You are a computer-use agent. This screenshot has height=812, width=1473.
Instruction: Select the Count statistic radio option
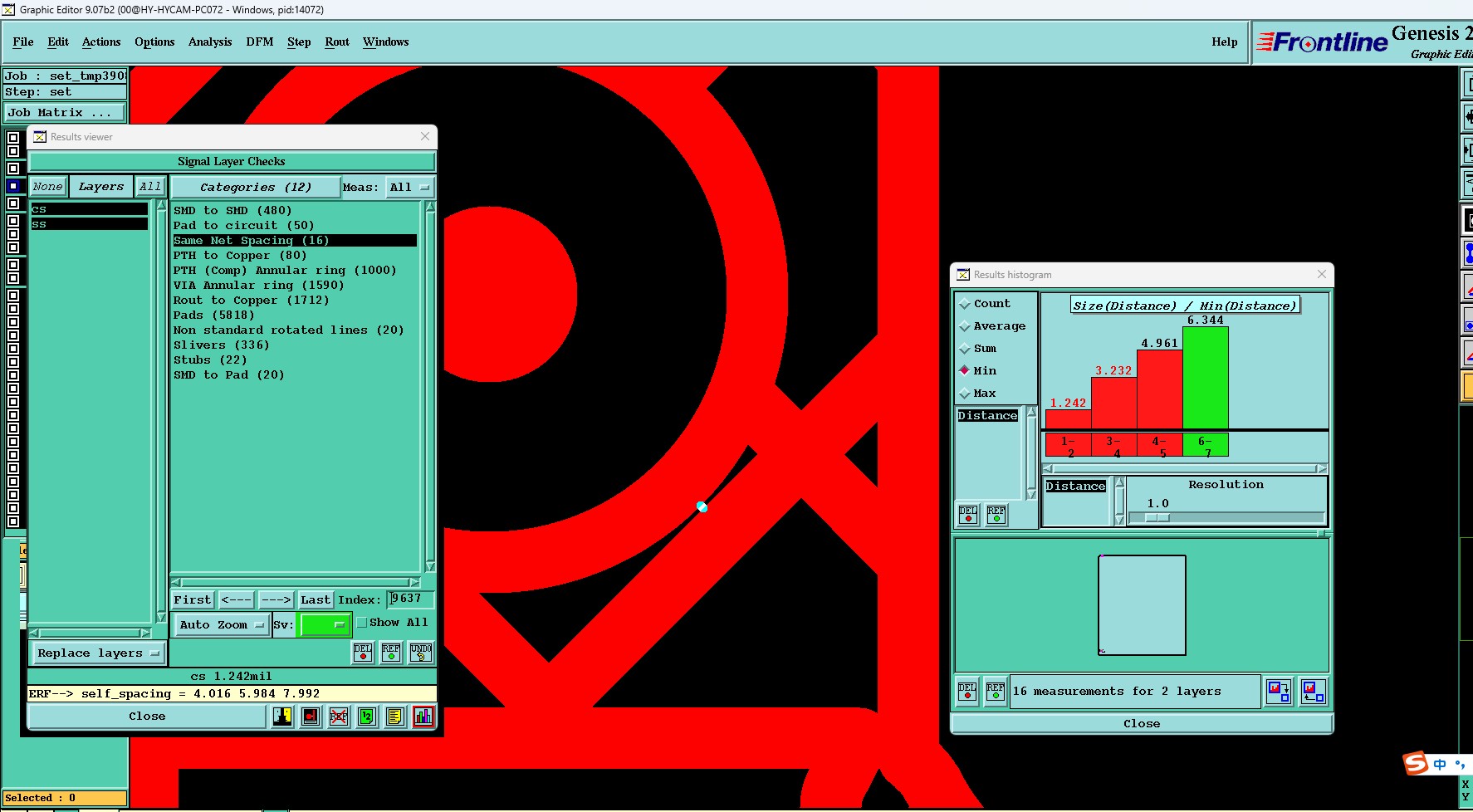point(984,304)
